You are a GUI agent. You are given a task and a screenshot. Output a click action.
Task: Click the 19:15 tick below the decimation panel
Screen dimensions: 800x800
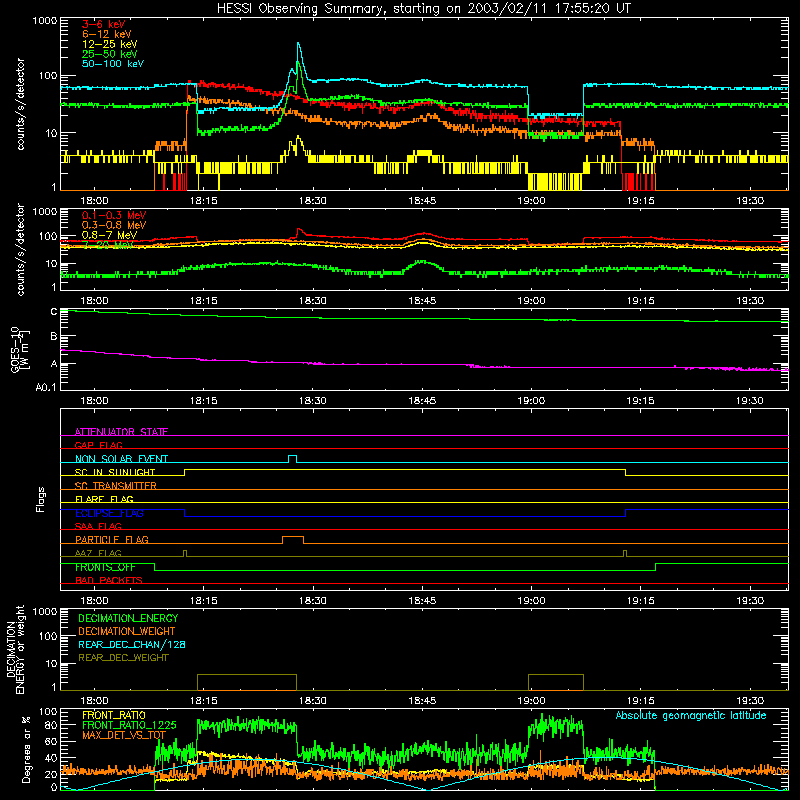click(x=640, y=701)
